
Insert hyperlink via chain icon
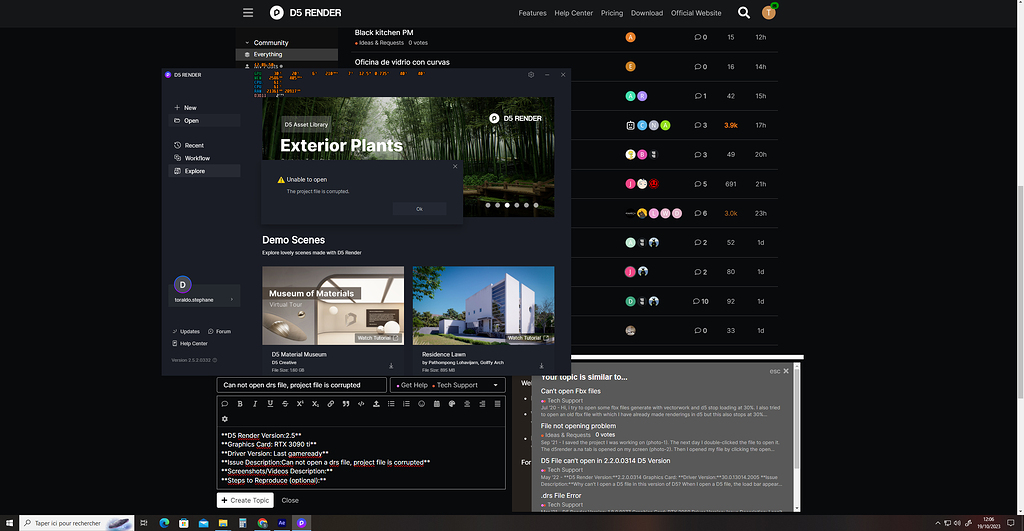click(330, 404)
